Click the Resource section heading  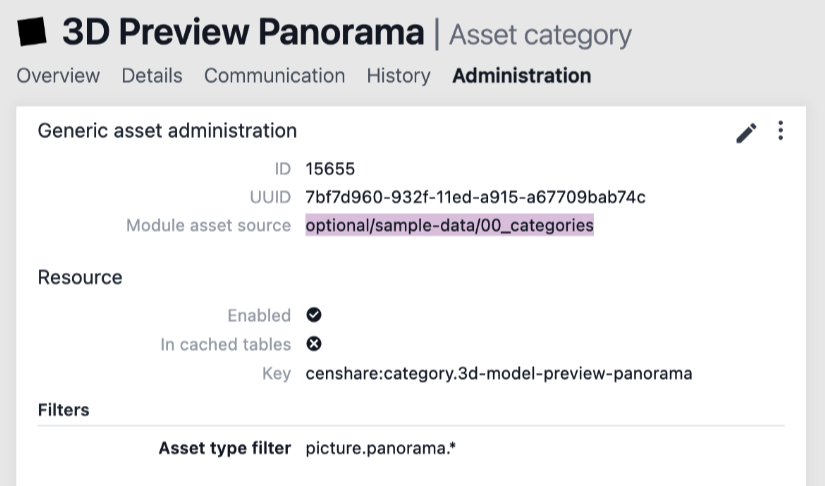click(80, 278)
